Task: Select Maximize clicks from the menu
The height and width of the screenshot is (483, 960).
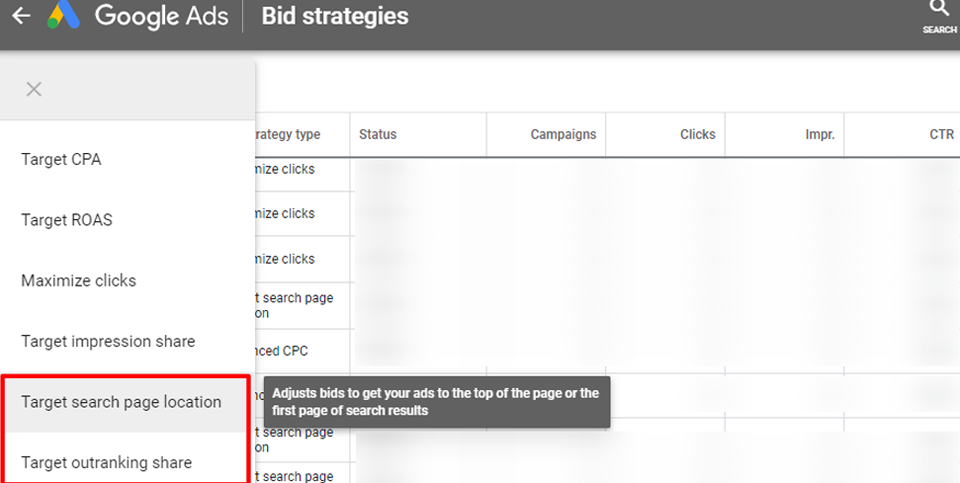Action: pos(79,281)
